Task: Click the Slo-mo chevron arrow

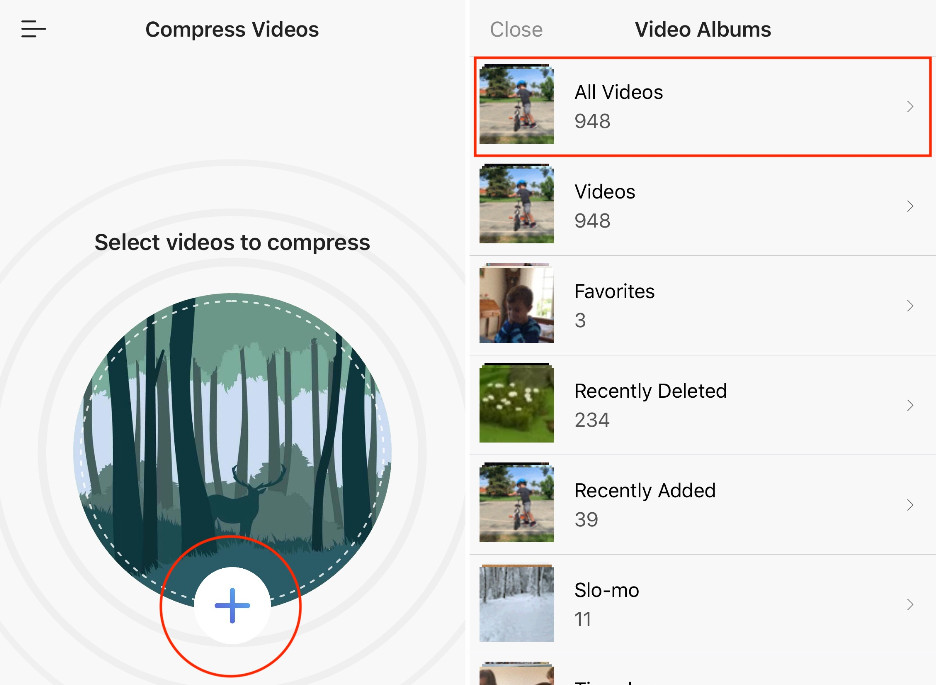Action: pos(910,604)
